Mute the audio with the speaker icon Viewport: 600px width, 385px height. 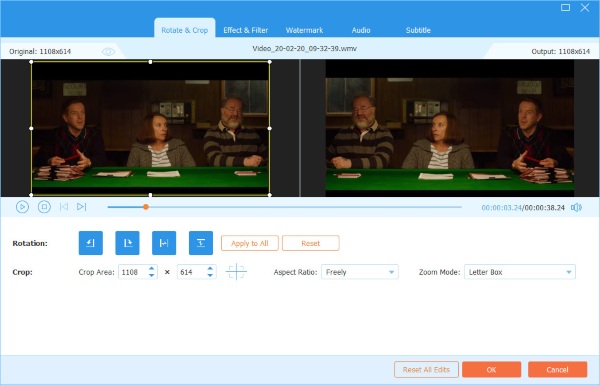click(x=576, y=207)
